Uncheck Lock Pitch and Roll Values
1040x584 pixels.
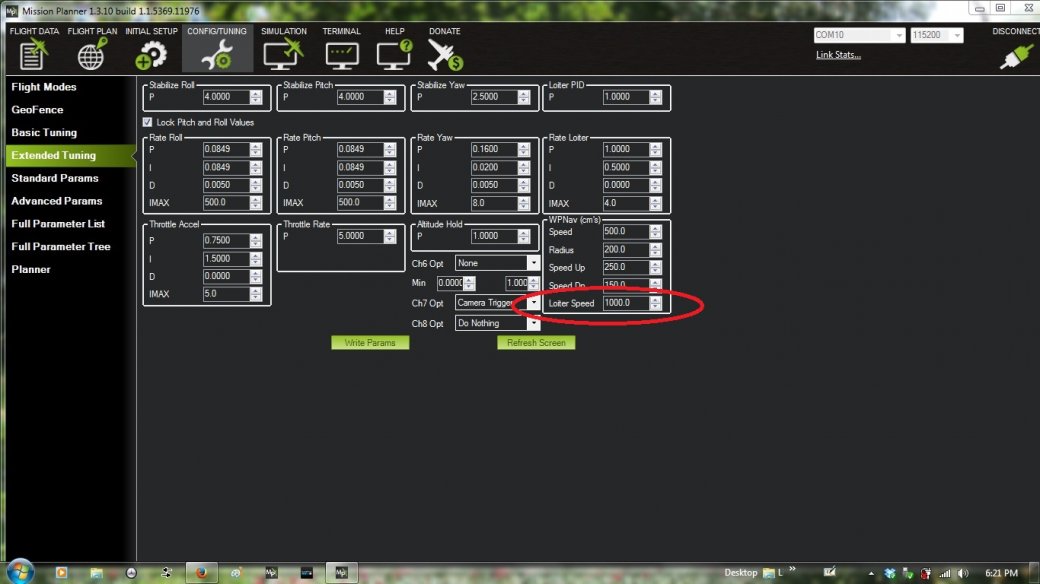point(148,122)
